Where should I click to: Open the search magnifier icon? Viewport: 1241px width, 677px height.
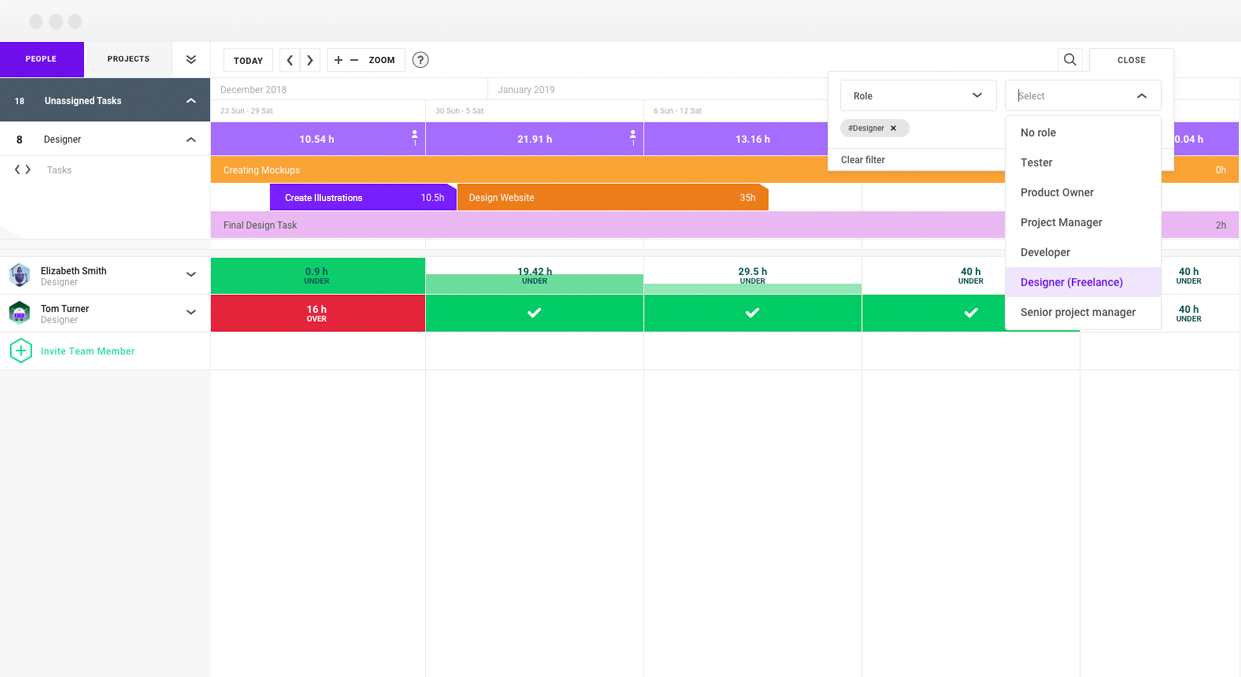(x=1070, y=60)
